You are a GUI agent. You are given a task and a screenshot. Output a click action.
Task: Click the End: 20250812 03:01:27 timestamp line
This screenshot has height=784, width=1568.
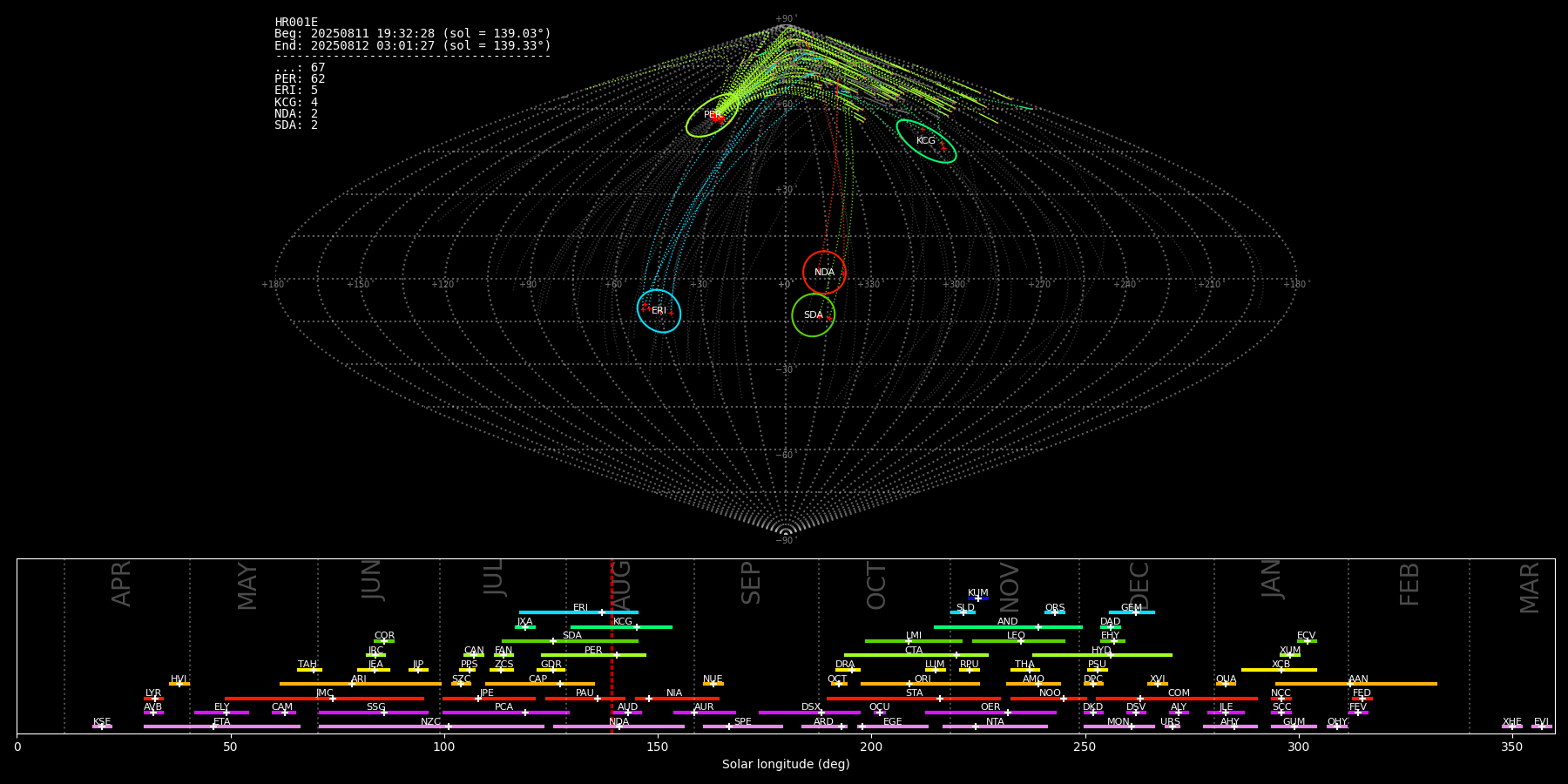pos(413,45)
